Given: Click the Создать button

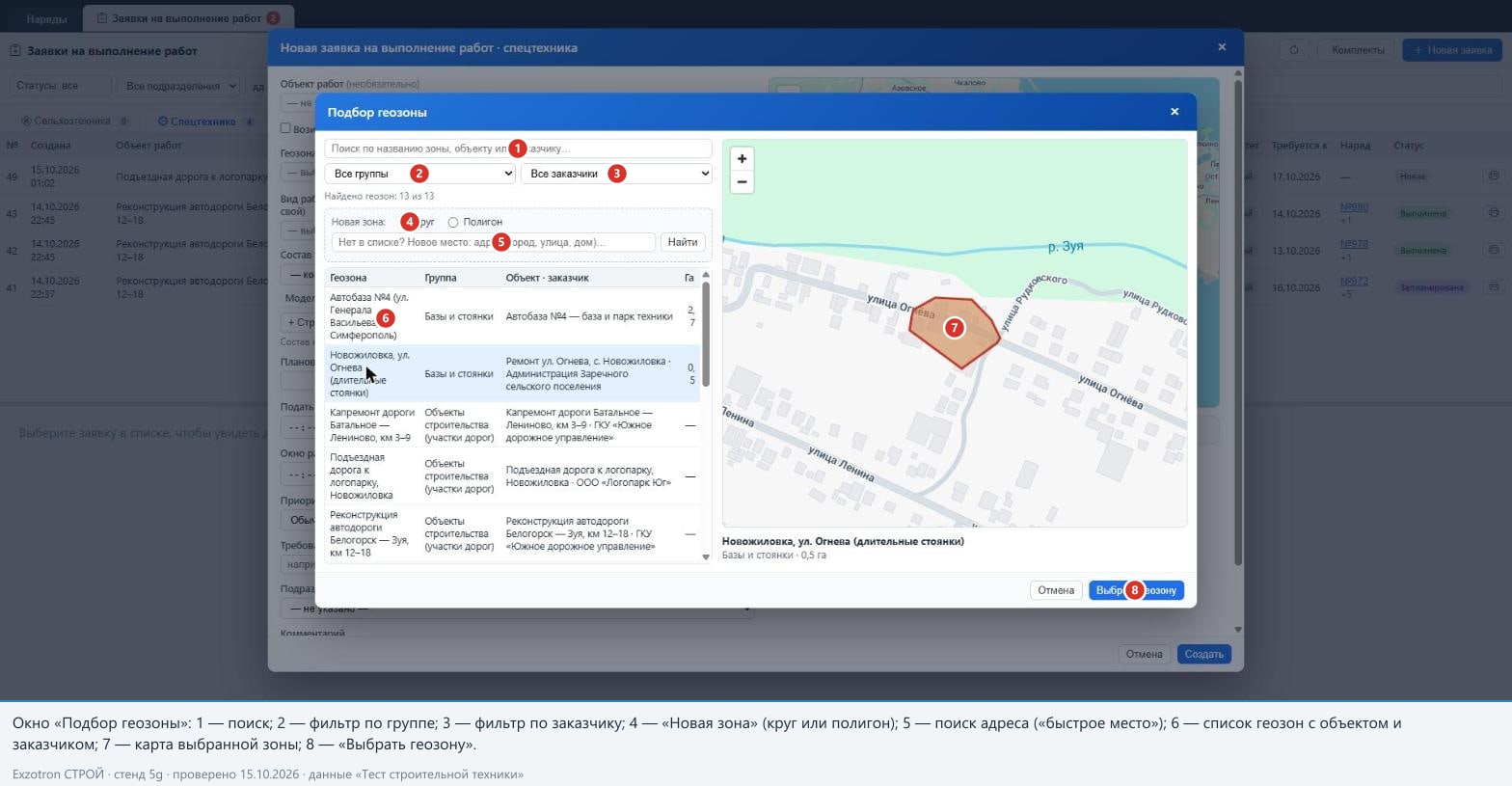Looking at the screenshot, I should point(1203,654).
